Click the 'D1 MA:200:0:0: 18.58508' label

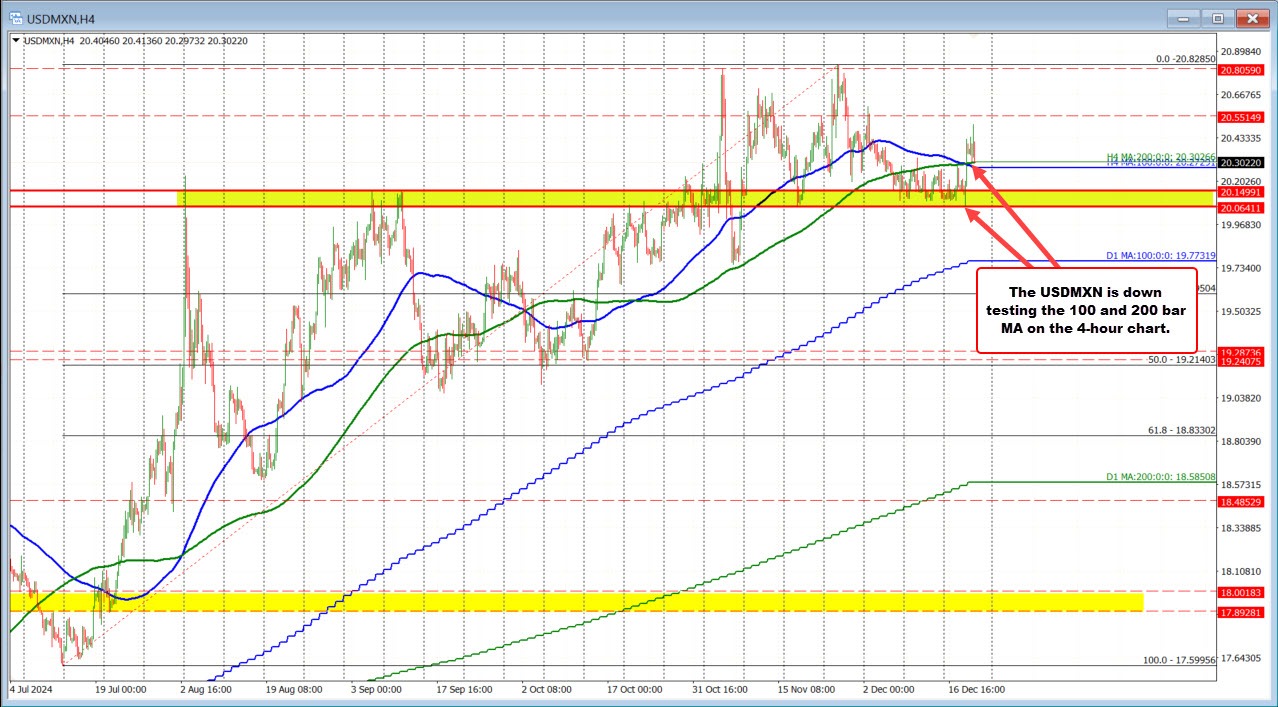1160,477
